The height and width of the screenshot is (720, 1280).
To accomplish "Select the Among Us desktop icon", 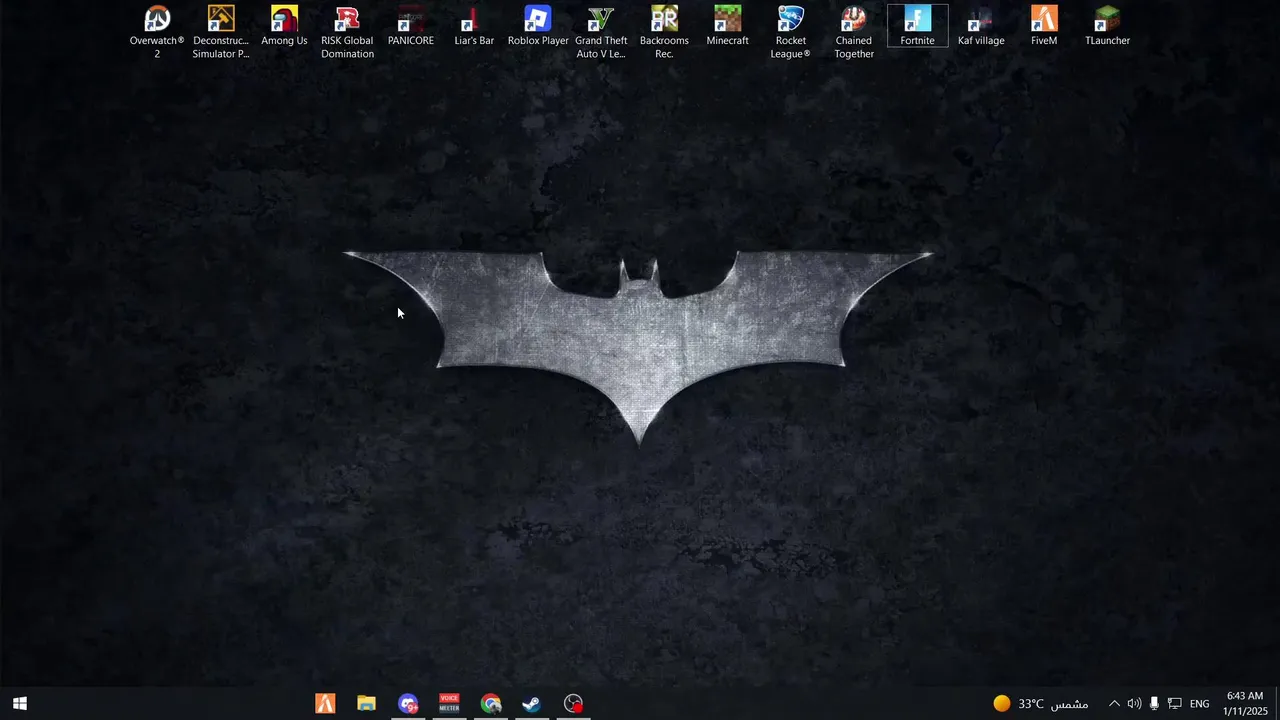I will point(284,26).
